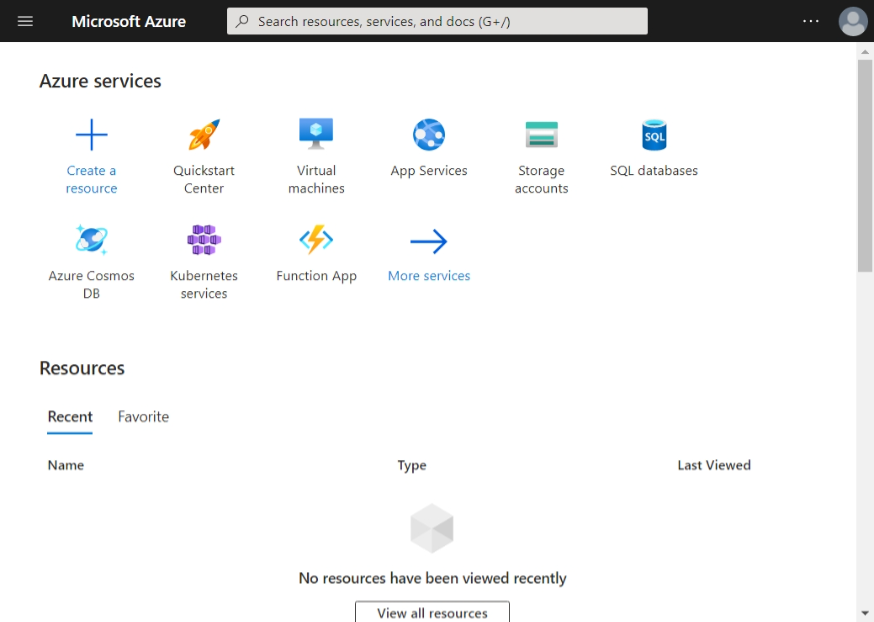Click the vertical scrollbar thumb
874x622 pixels.
(865, 166)
